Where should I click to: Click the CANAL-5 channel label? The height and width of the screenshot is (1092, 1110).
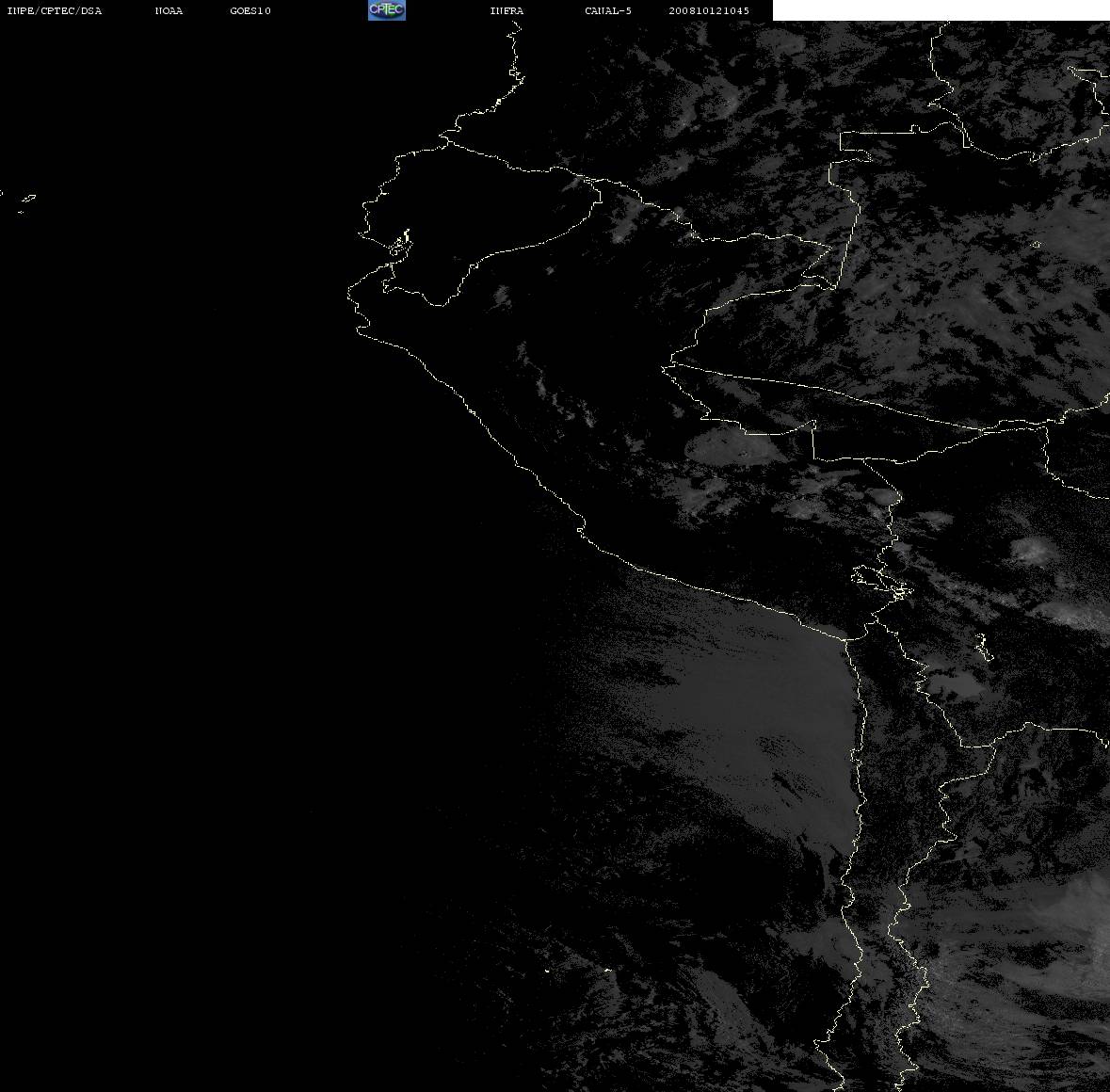[608, 10]
